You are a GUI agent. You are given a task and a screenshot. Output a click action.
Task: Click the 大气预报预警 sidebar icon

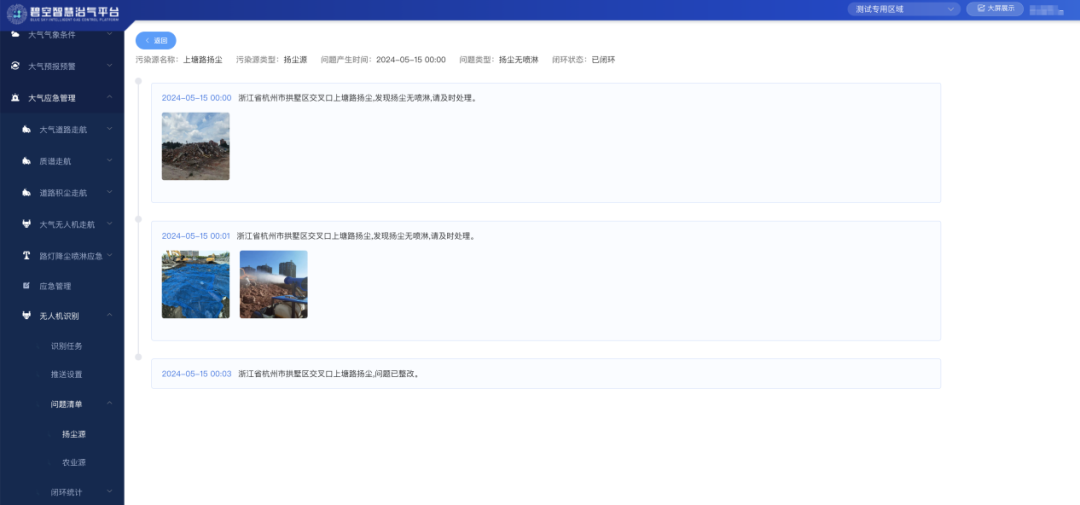15,66
